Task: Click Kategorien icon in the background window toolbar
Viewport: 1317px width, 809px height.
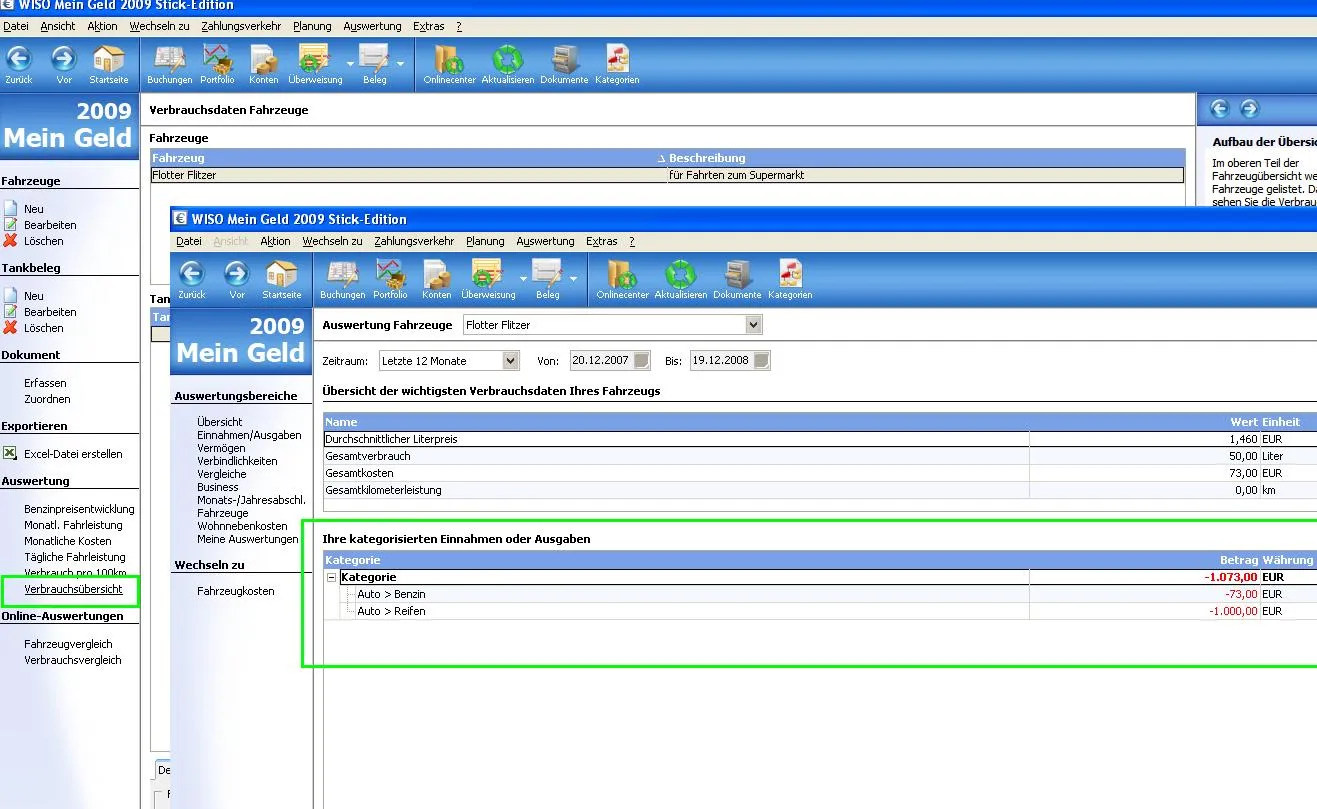Action: 617,60
